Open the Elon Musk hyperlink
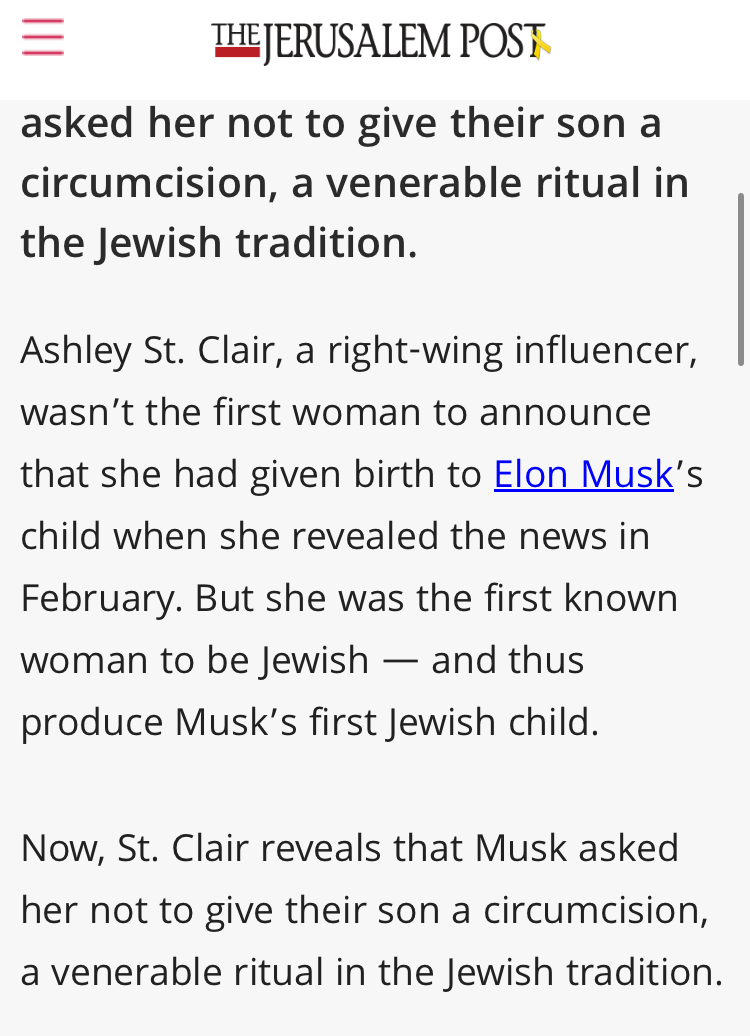Screen dimensions: 750x1036 (583, 474)
